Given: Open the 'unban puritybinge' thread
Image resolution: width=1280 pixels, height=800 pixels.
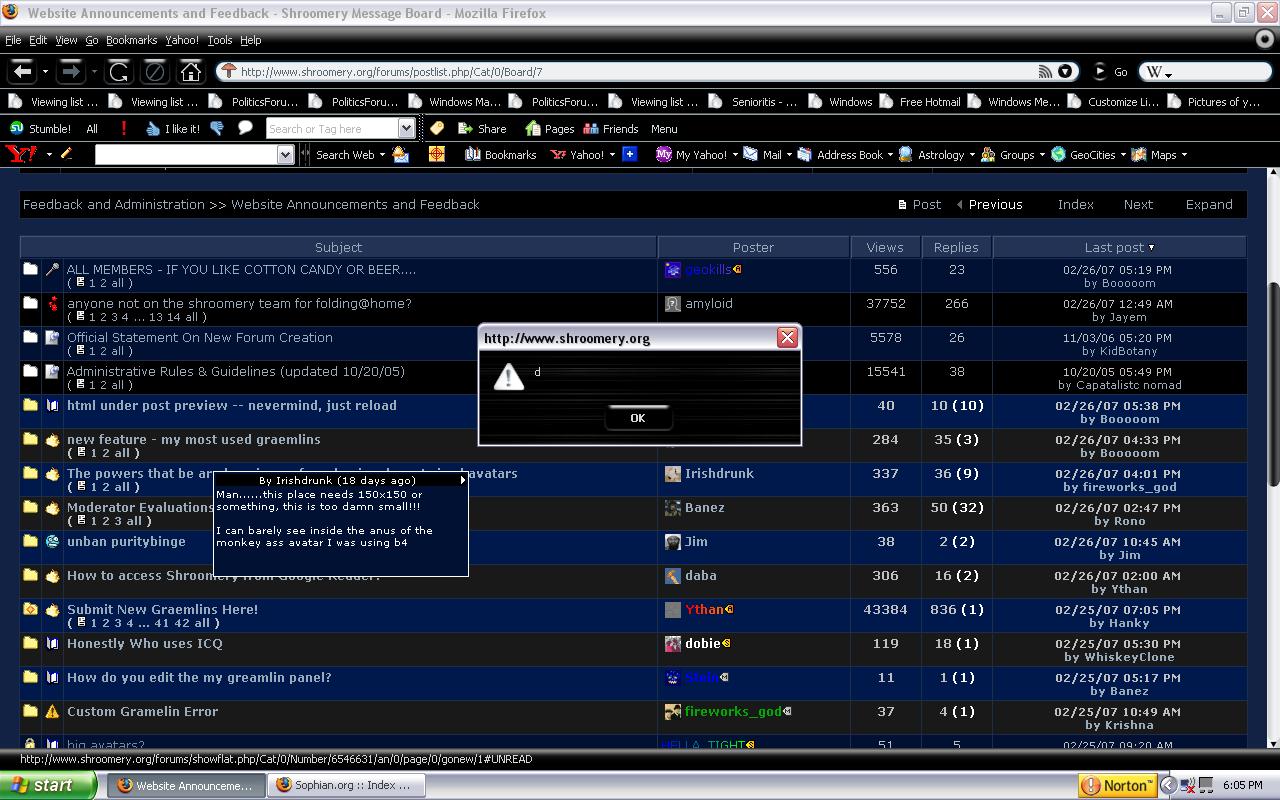Looking at the screenshot, I should (126, 542).
